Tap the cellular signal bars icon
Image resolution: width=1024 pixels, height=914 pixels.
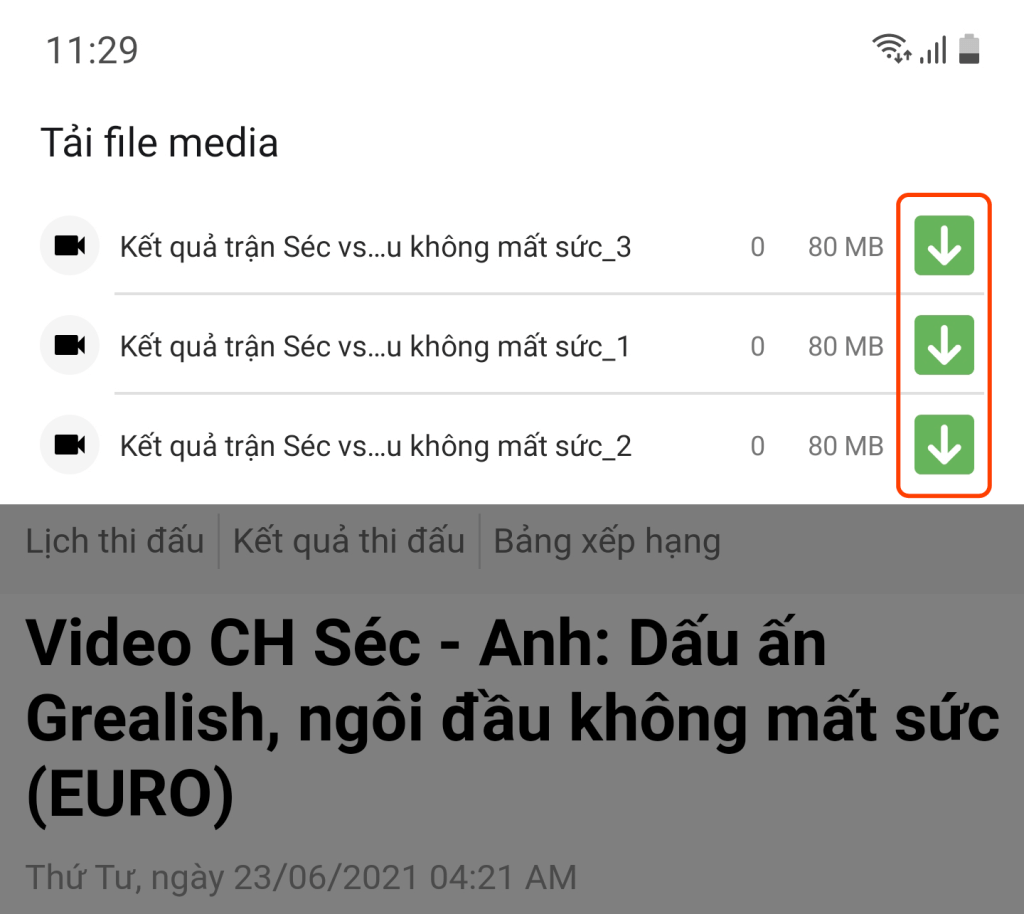pyautogui.click(x=933, y=50)
